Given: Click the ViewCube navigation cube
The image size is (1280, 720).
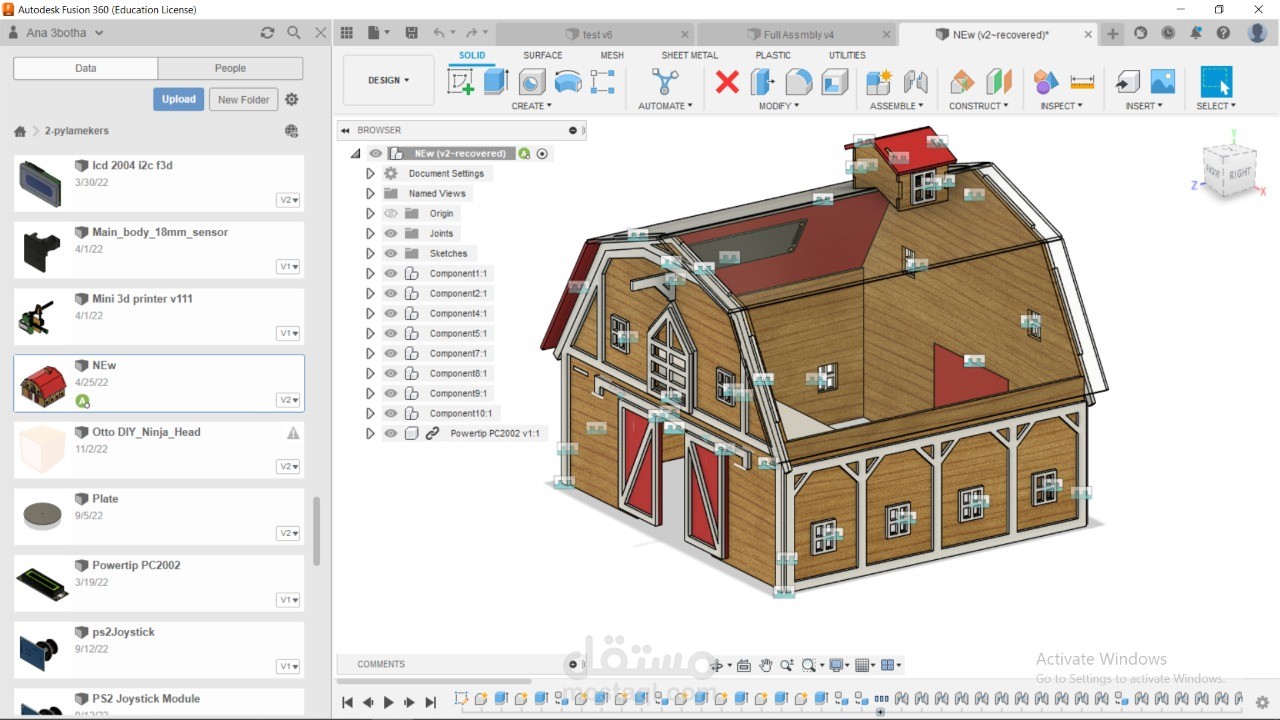Looking at the screenshot, I should pyautogui.click(x=1229, y=170).
